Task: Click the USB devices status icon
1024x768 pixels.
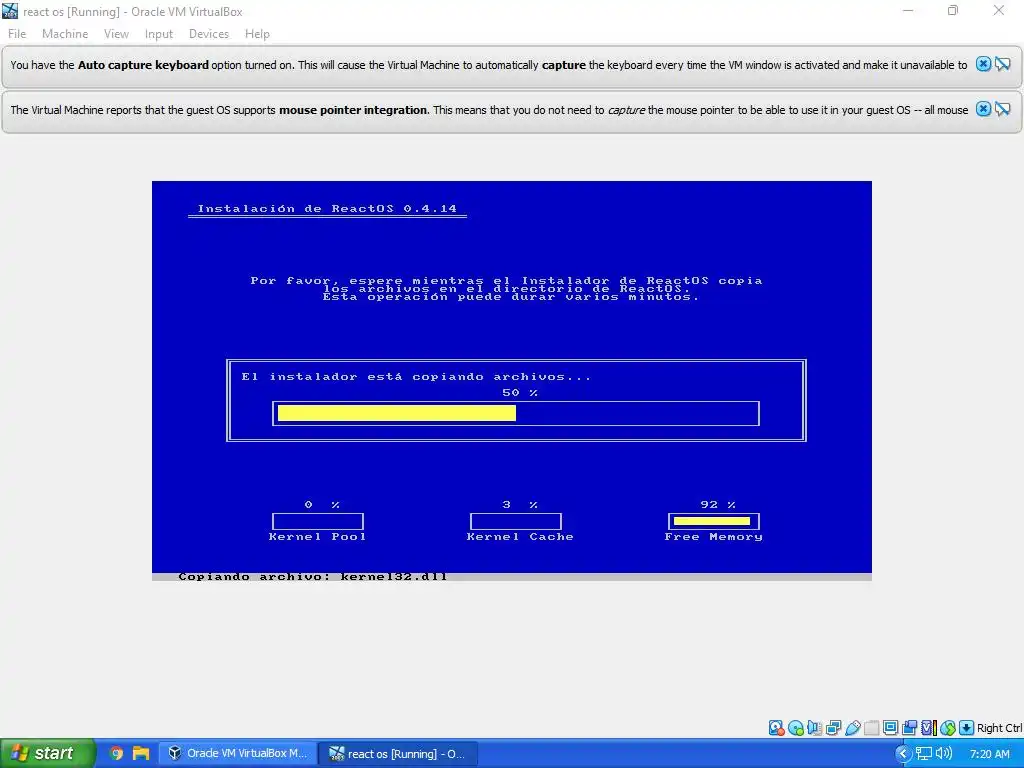Action: pos(853,728)
